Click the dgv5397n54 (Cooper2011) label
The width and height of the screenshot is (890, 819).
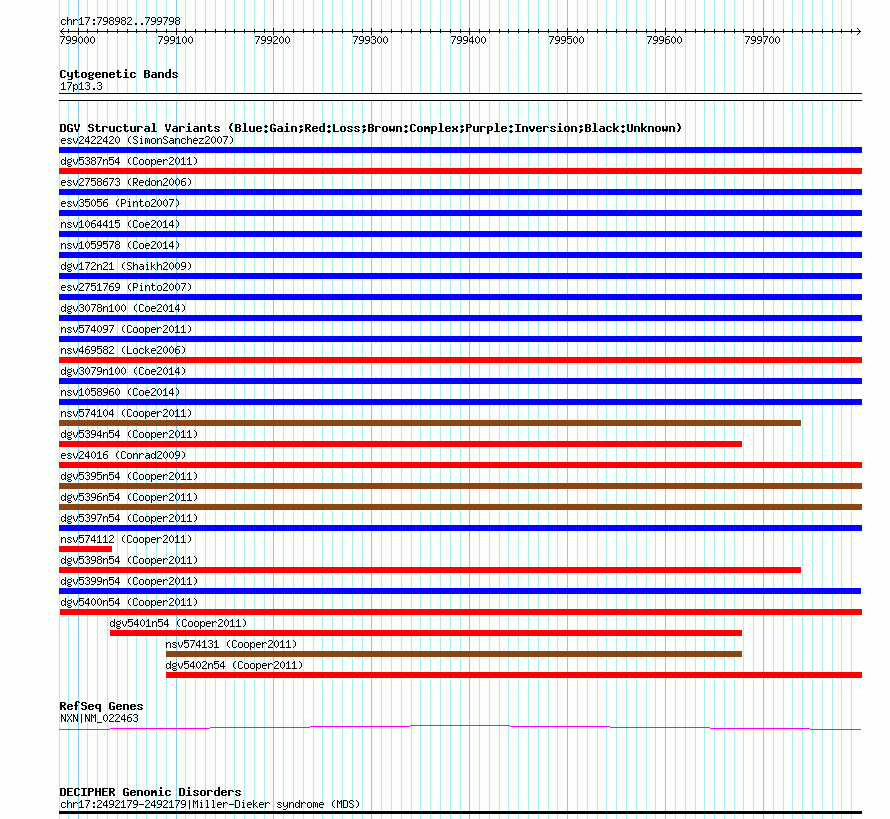coord(129,518)
